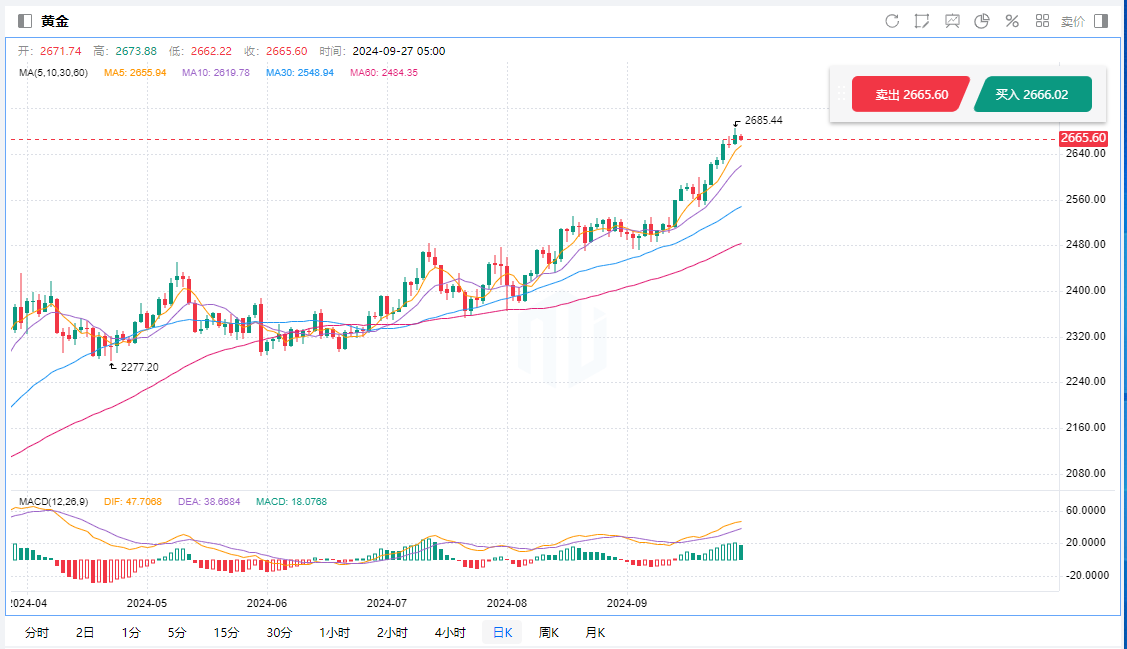The width and height of the screenshot is (1127, 649).
Task: Open the chart indicator board icon
Action: coord(952,21)
